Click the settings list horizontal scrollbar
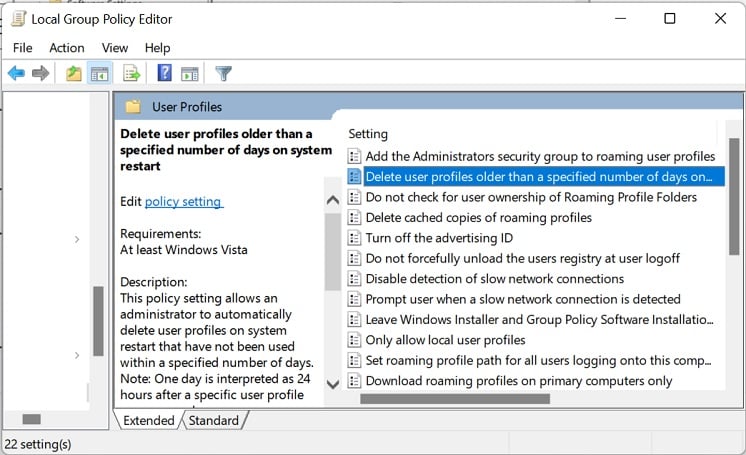 (x=455, y=398)
